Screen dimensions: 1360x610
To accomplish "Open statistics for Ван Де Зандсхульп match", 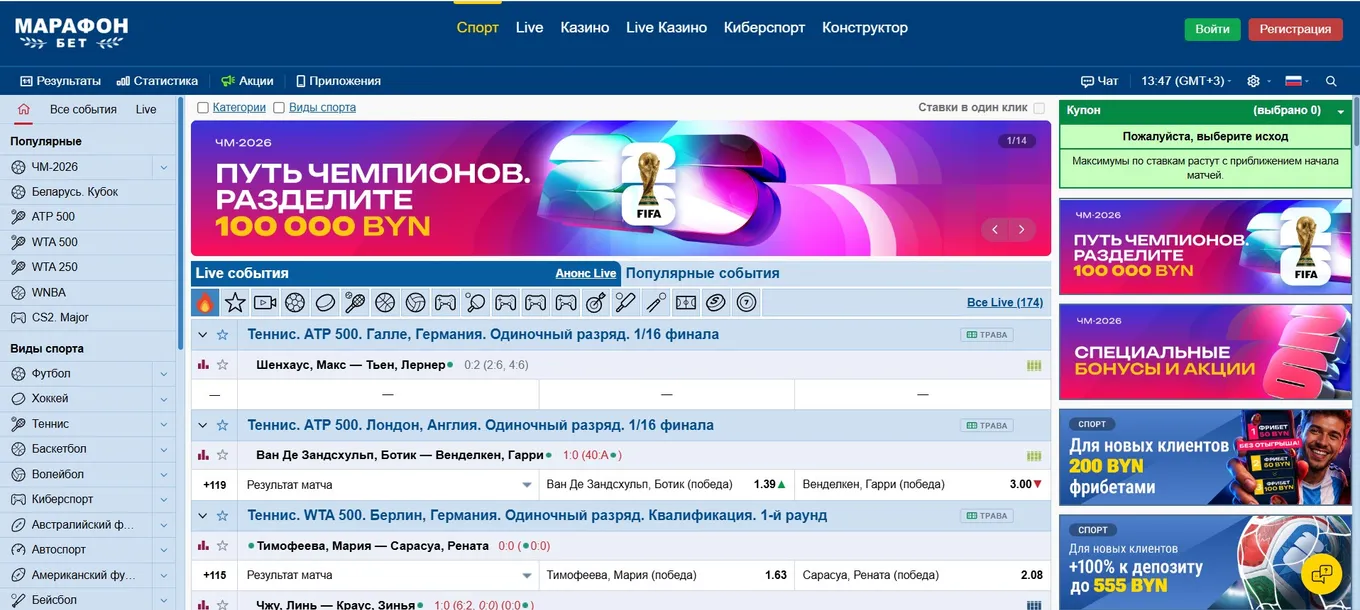I will tap(203, 455).
